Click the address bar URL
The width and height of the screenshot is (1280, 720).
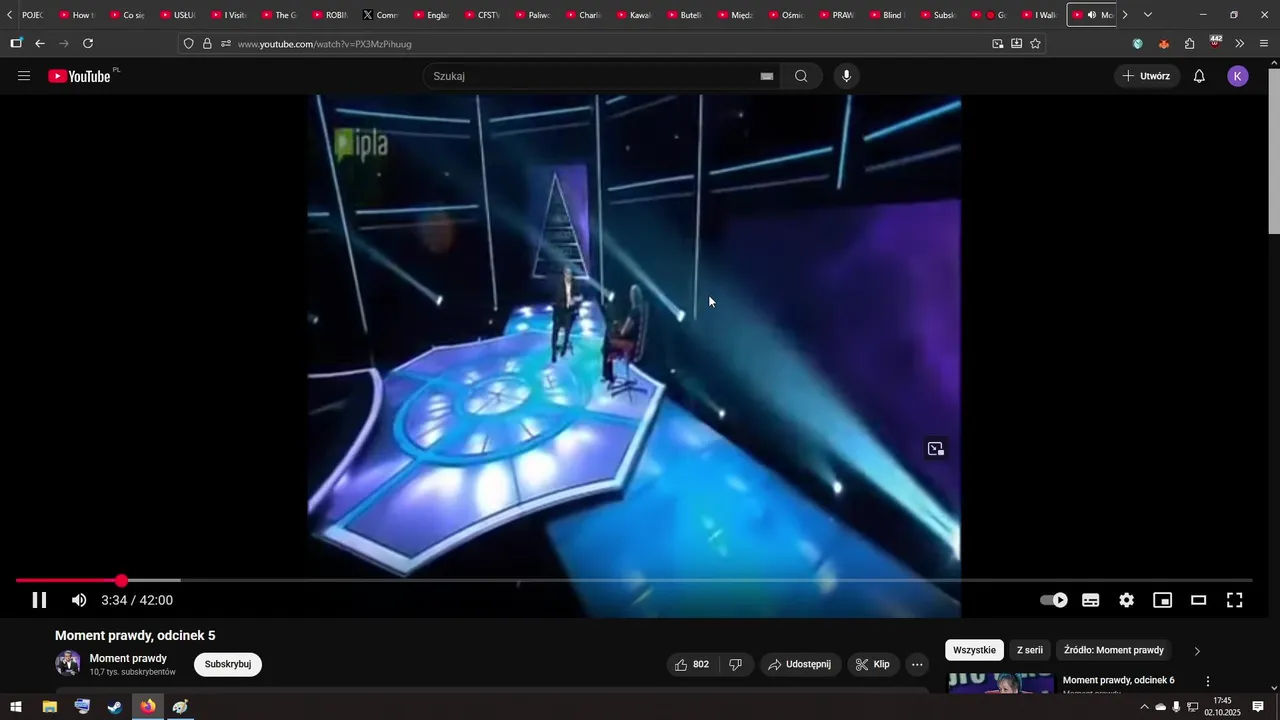click(325, 44)
